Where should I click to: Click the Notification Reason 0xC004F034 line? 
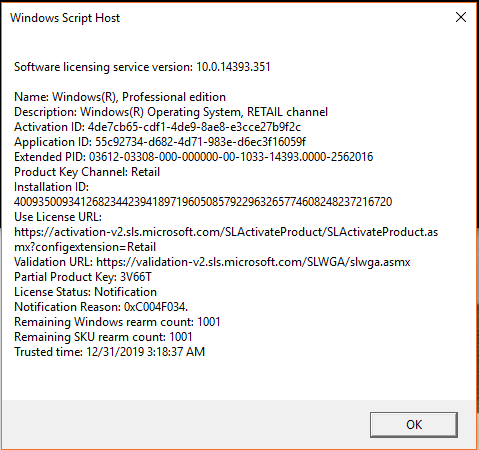tap(101, 307)
